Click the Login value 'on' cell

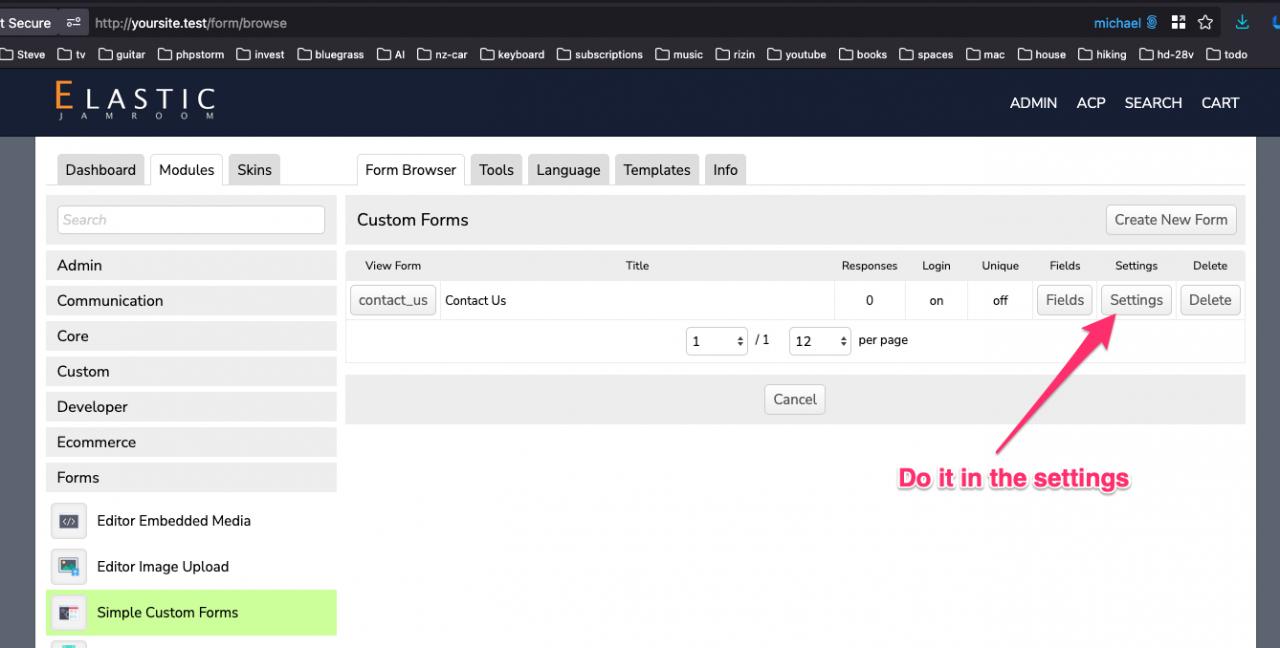coord(936,300)
